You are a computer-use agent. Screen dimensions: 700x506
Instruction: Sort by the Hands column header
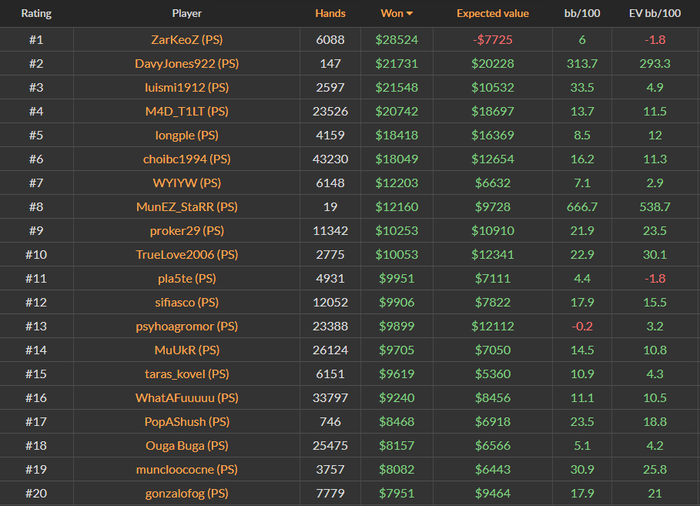click(330, 15)
